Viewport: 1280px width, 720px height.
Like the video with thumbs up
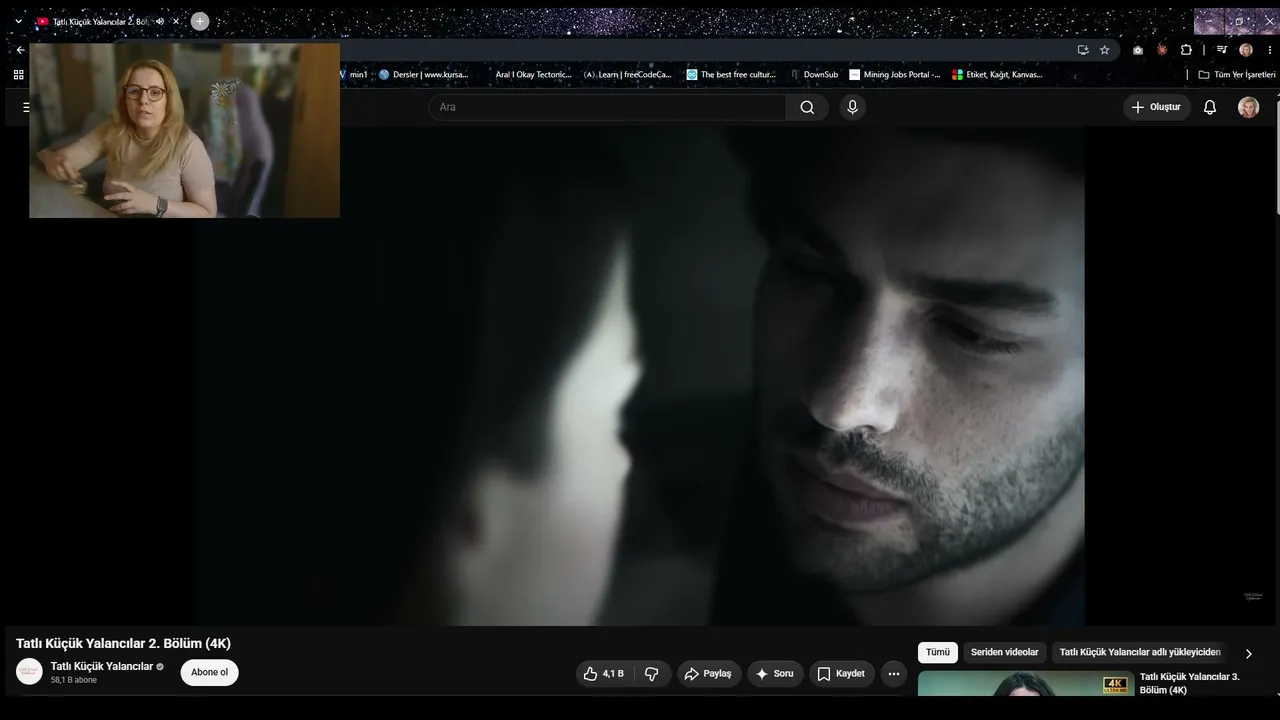604,674
